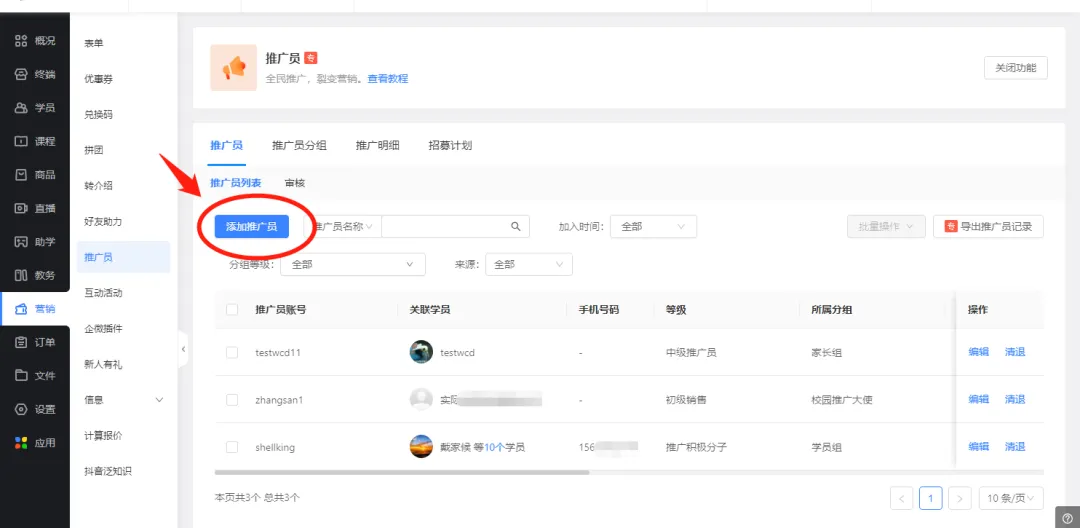Switch to the 审核 sub-tab

click(x=294, y=183)
